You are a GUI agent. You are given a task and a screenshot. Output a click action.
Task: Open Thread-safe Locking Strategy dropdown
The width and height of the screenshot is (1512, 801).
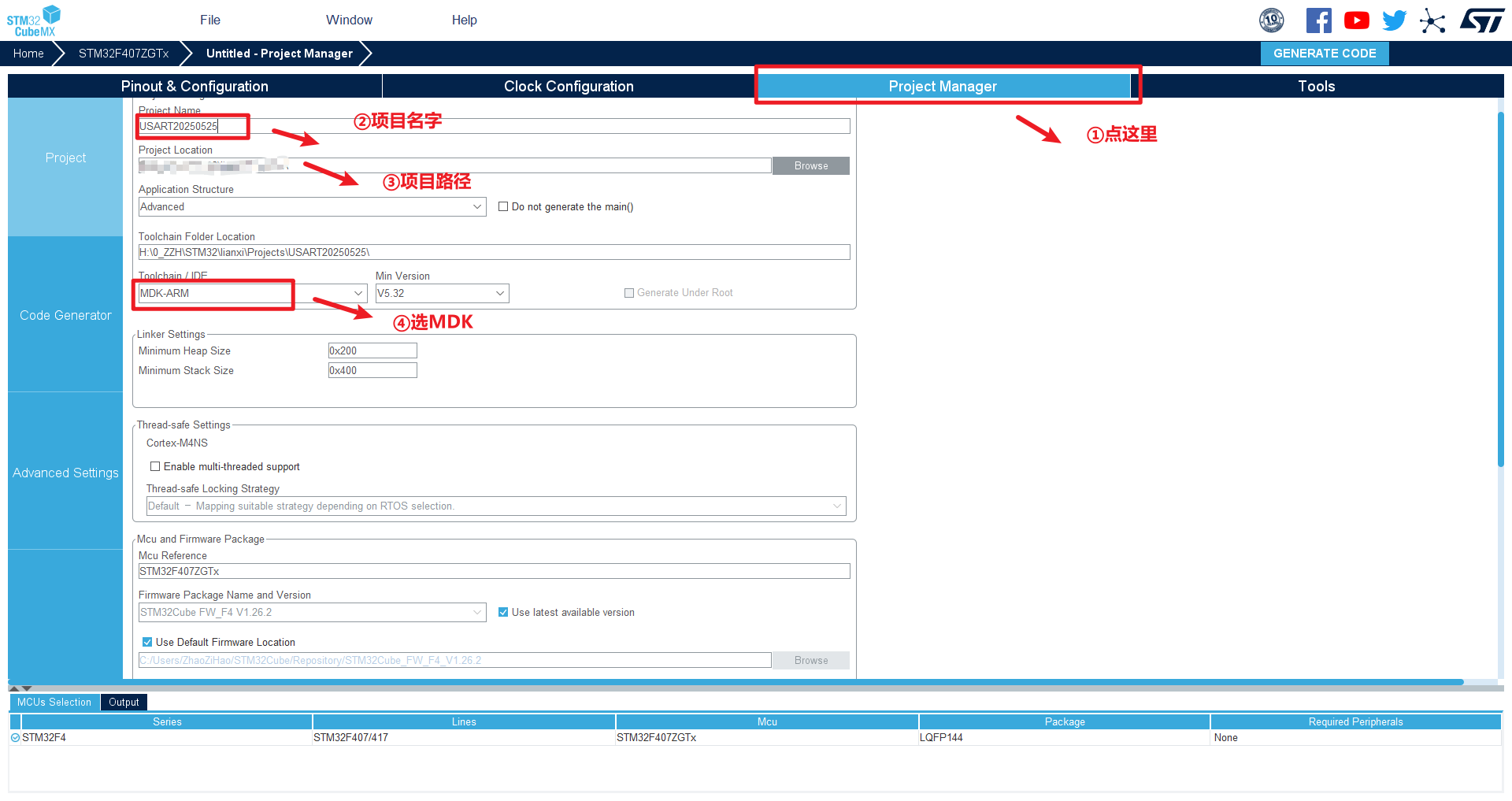(496, 506)
